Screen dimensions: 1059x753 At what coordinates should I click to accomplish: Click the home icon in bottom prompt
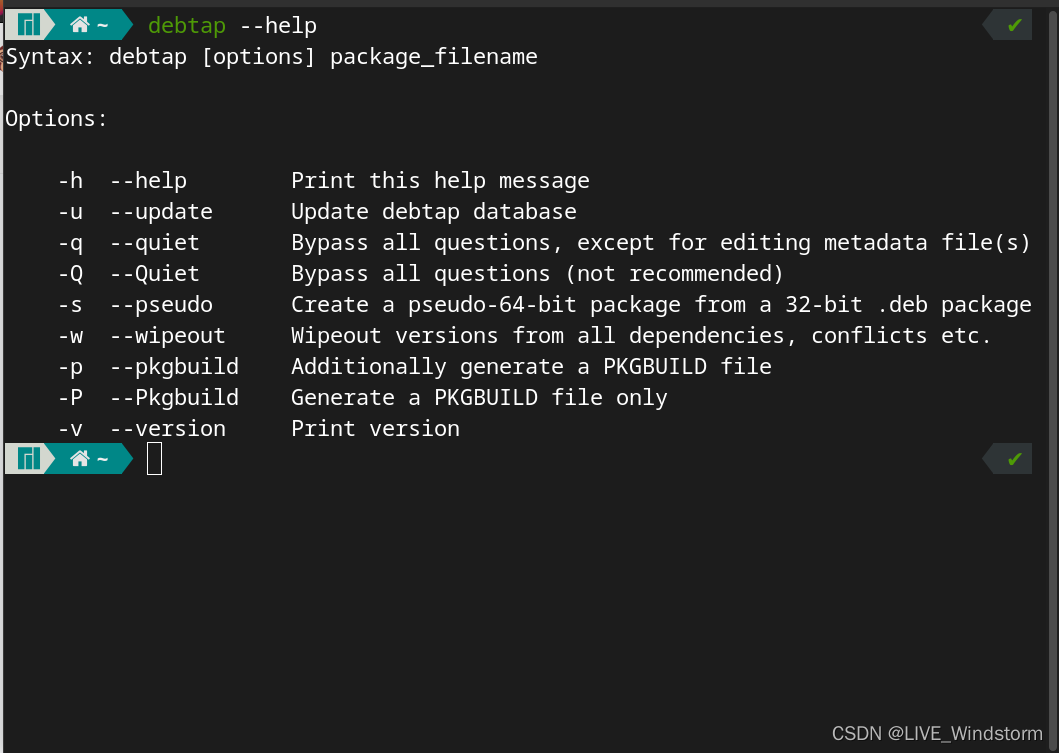tap(80, 459)
